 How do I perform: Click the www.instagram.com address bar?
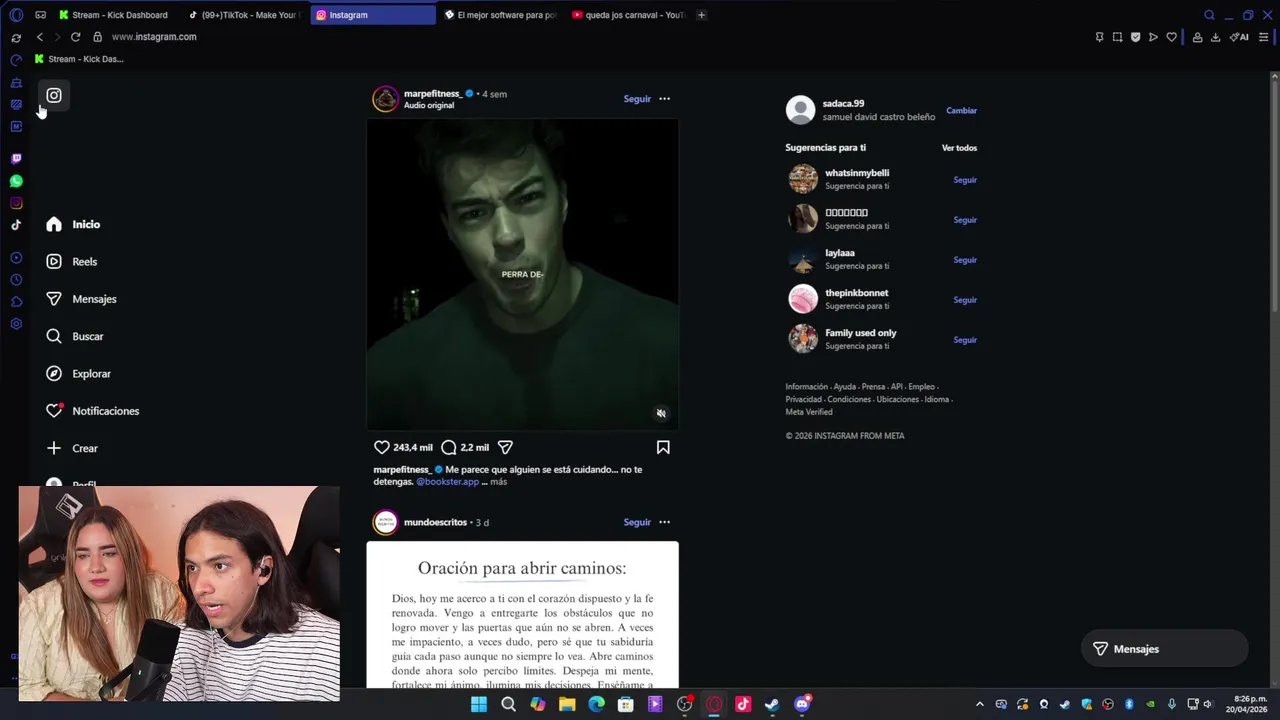coord(154,37)
